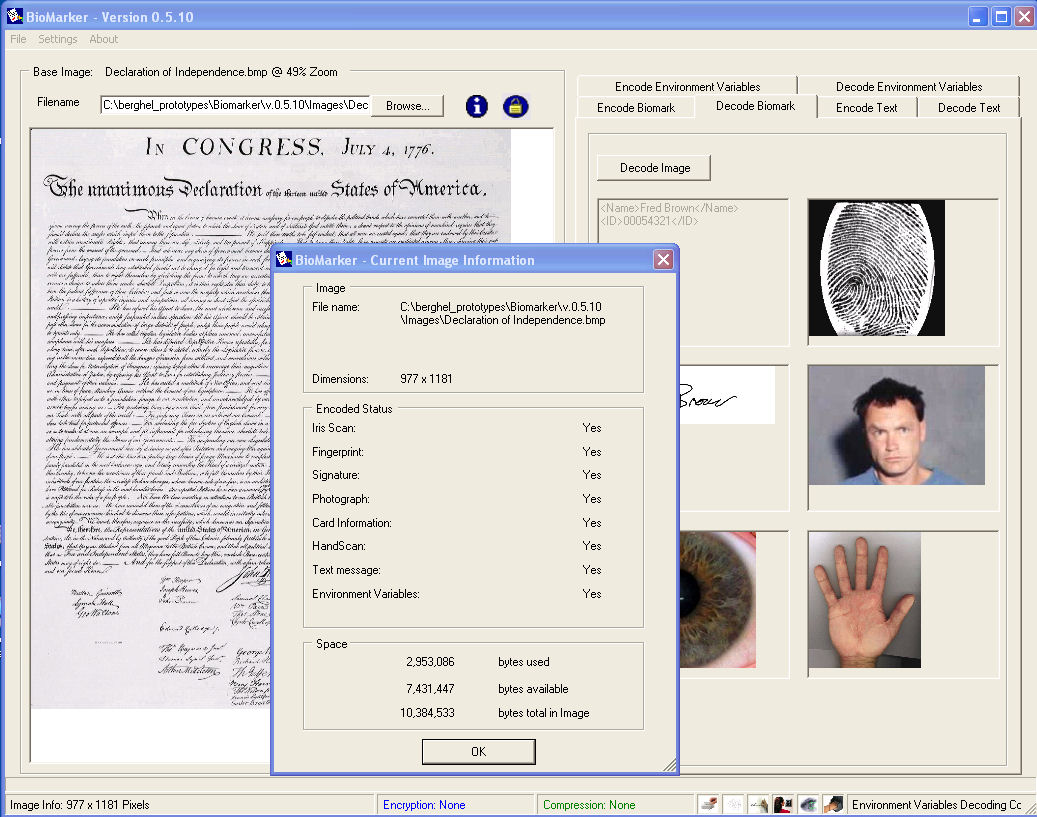The height and width of the screenshot is (817, 1037).
Task: Click the Browse... button
Action: tap(407, 106)
